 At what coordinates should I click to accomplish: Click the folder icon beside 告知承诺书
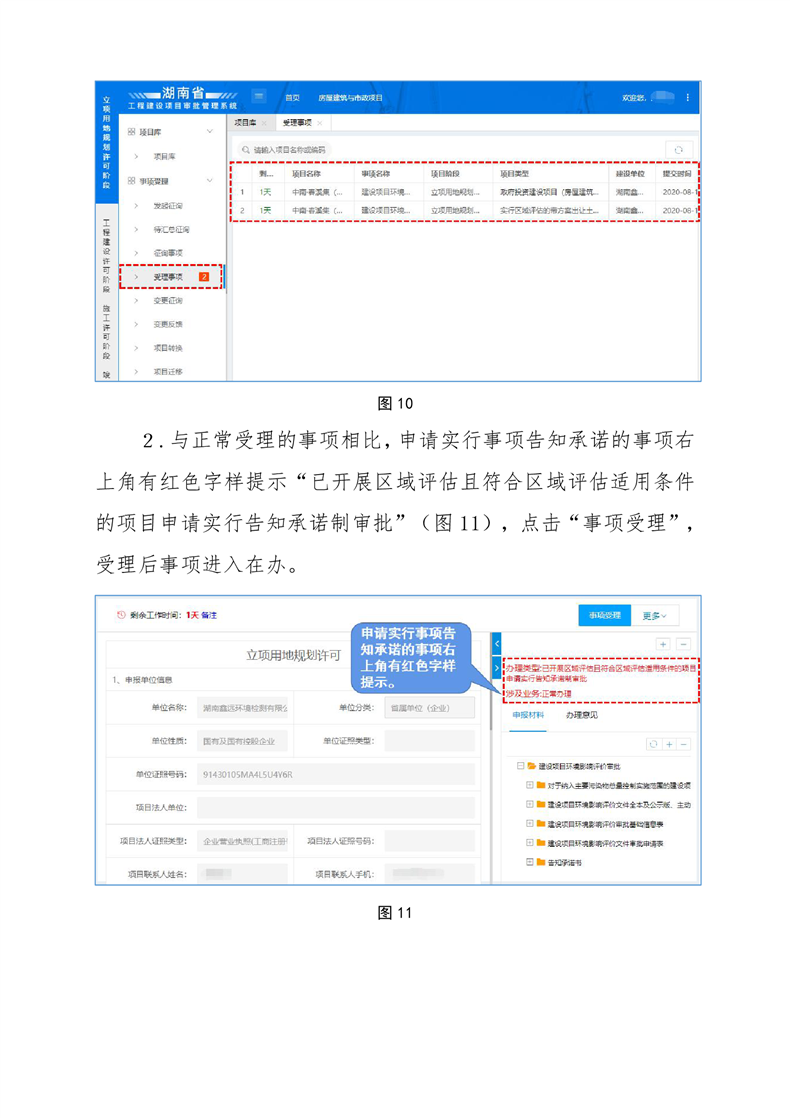coord(541,862)
